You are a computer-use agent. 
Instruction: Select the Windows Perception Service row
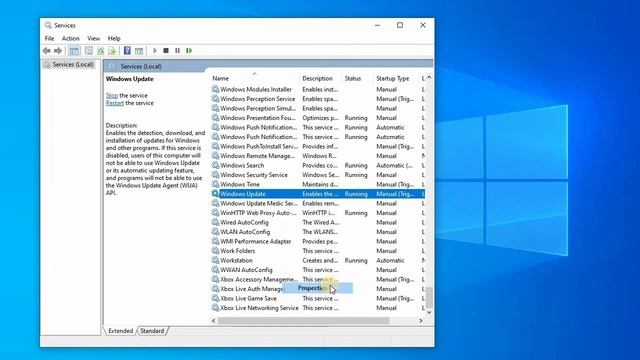[x=318, y=99]
